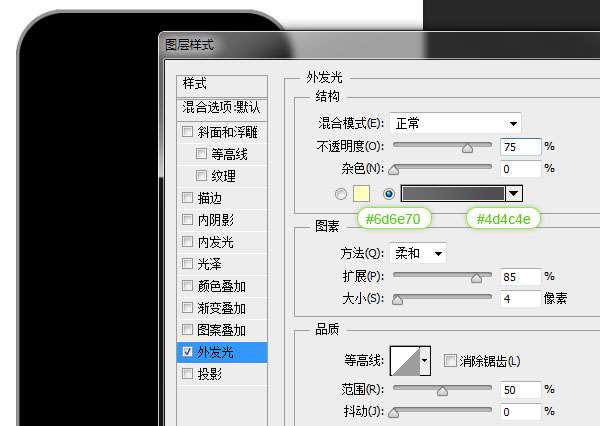Enable the 斜面和浮雕 checkbox
The height and width of the screenshot is (426, 600).
(x=187, y=132)
